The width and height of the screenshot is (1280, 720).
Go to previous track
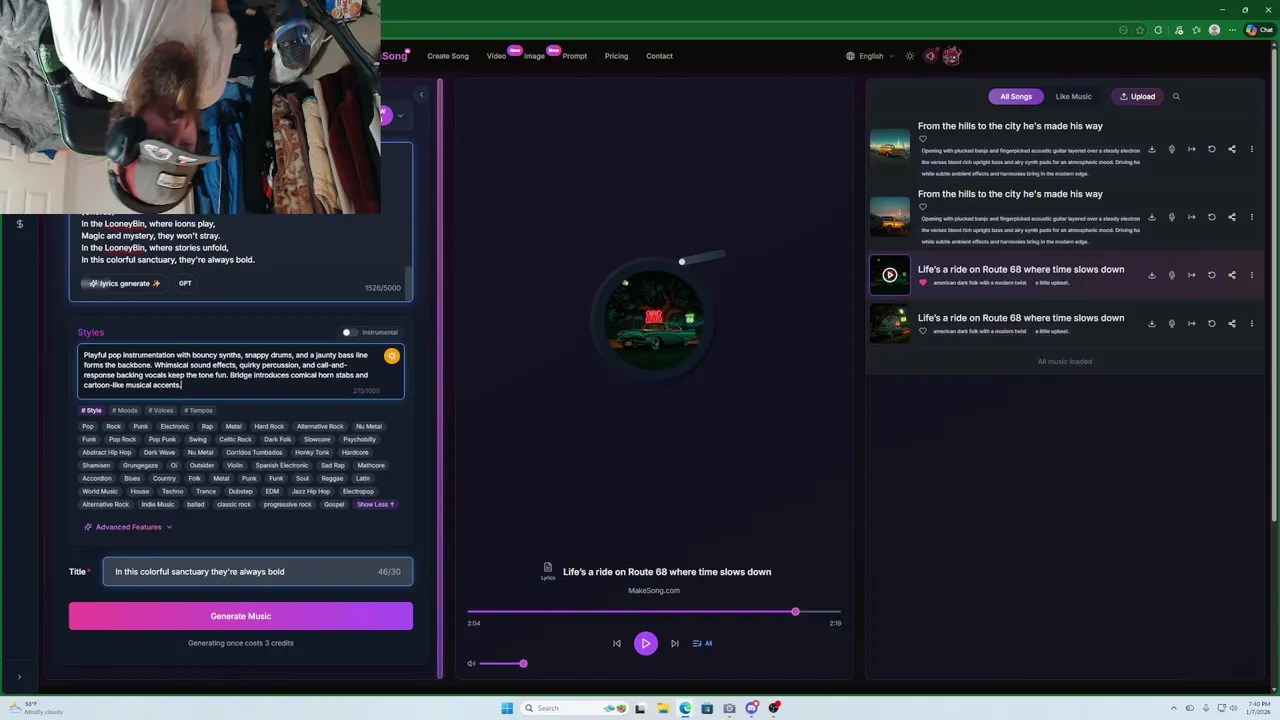coord(617,643)
